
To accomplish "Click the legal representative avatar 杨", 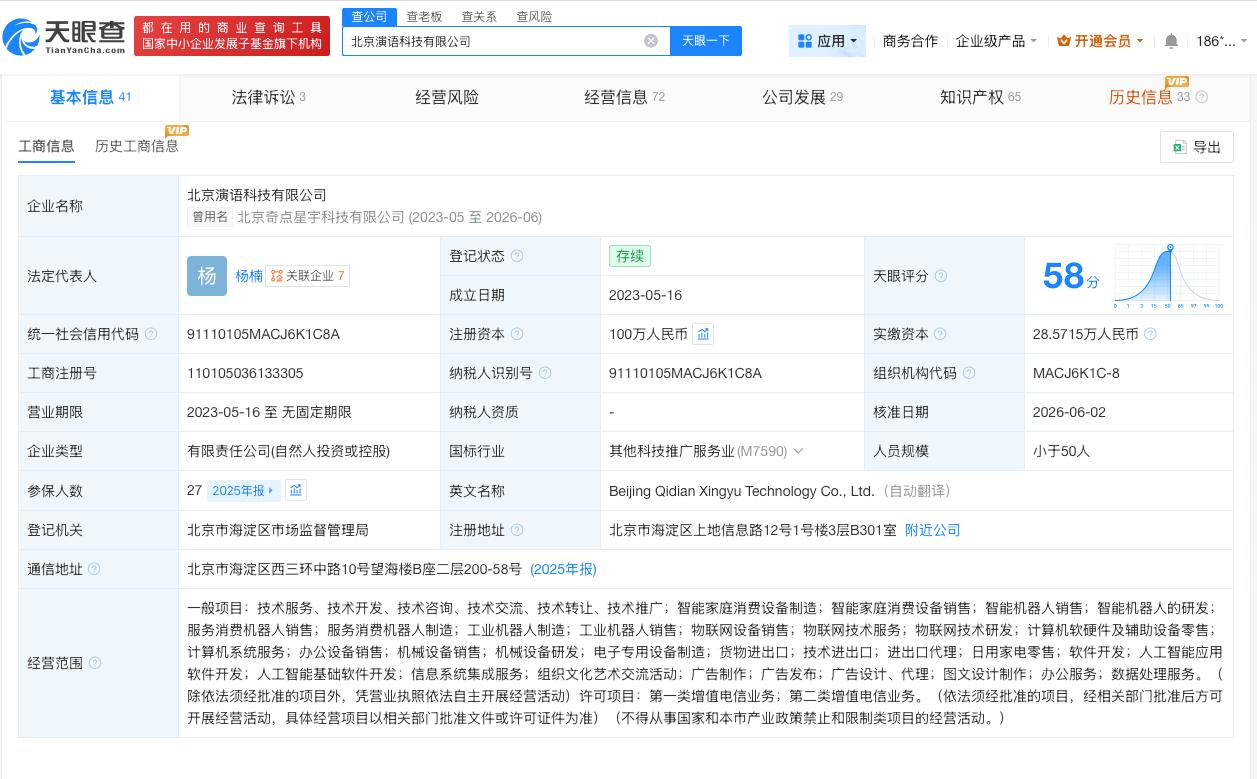I will coord(207,276).
